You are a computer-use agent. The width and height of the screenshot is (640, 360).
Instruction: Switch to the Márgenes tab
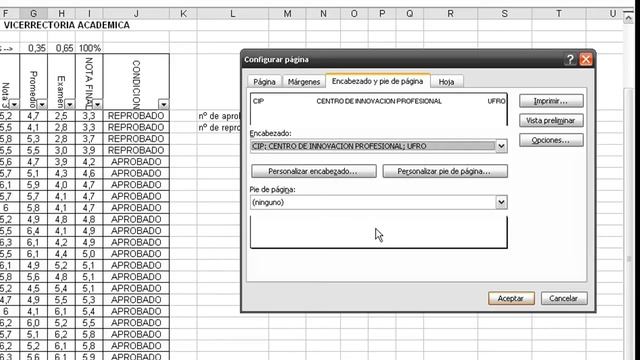(x=304, y=82)
